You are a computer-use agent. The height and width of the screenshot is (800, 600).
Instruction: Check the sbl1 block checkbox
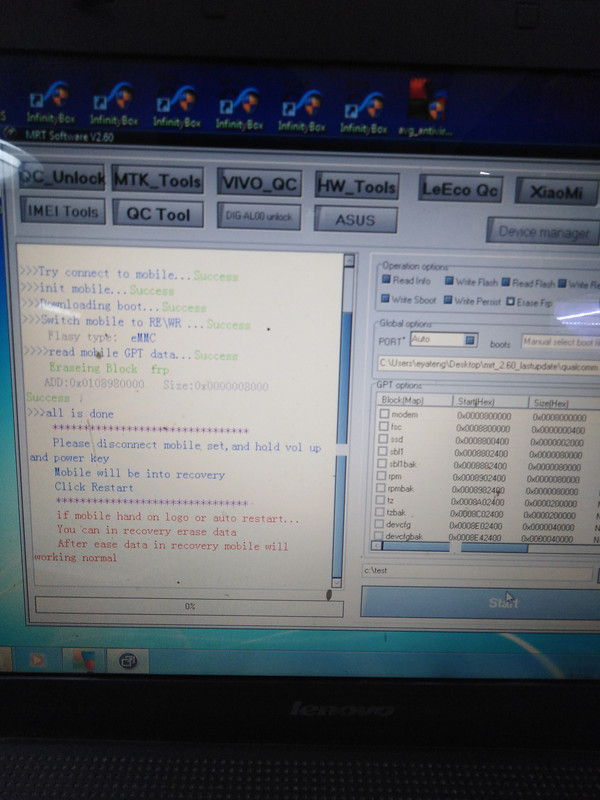pos(382,451)
